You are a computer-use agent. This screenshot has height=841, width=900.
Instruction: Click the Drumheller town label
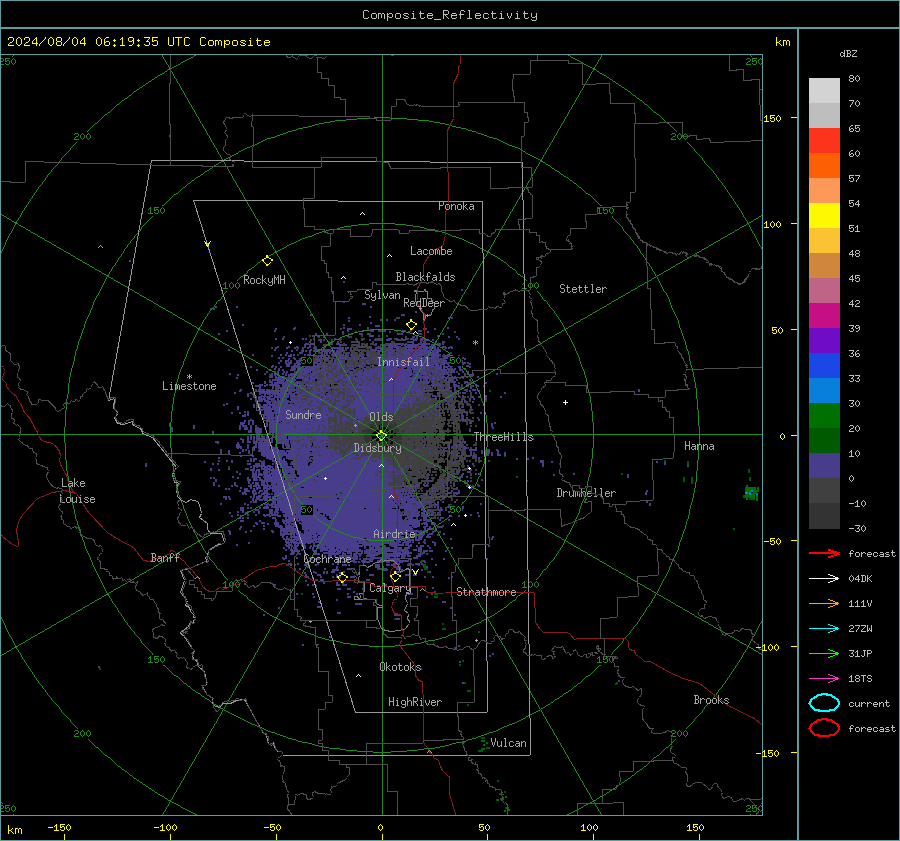(x=586, y=493)
